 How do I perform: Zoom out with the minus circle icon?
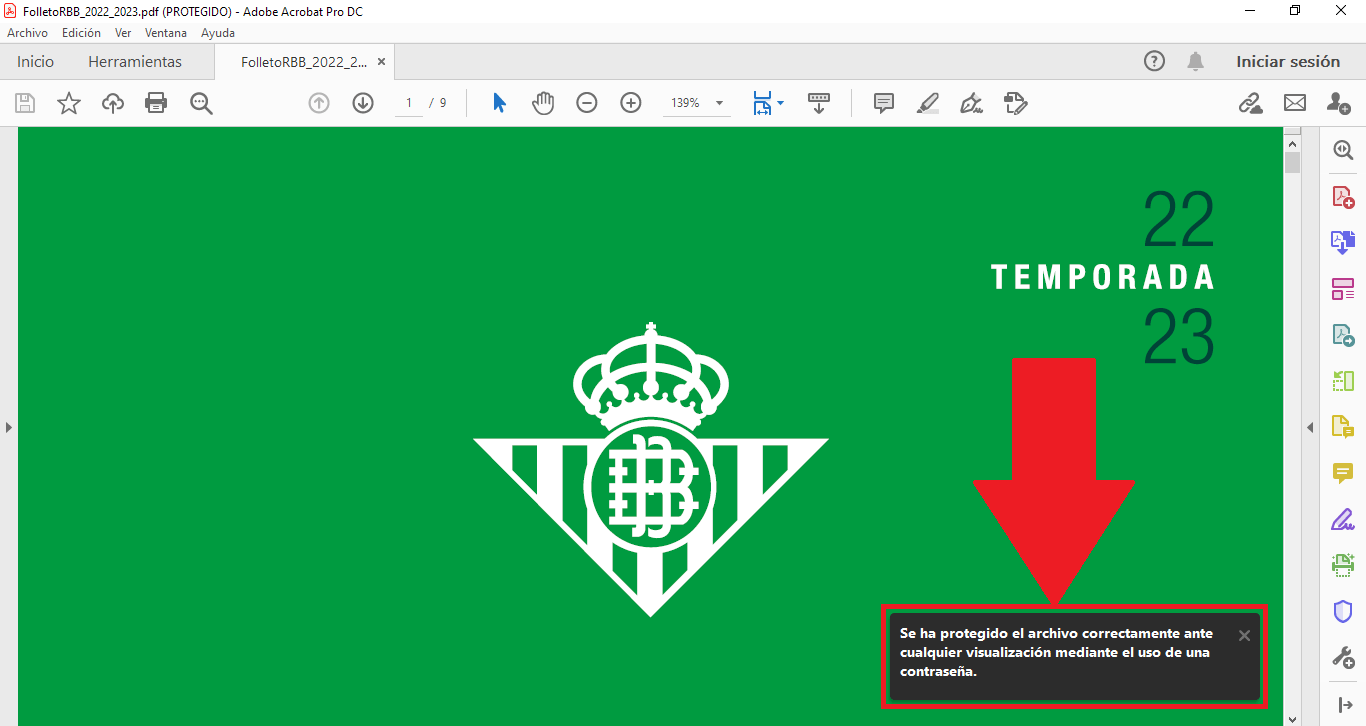(x=587, y=103)
